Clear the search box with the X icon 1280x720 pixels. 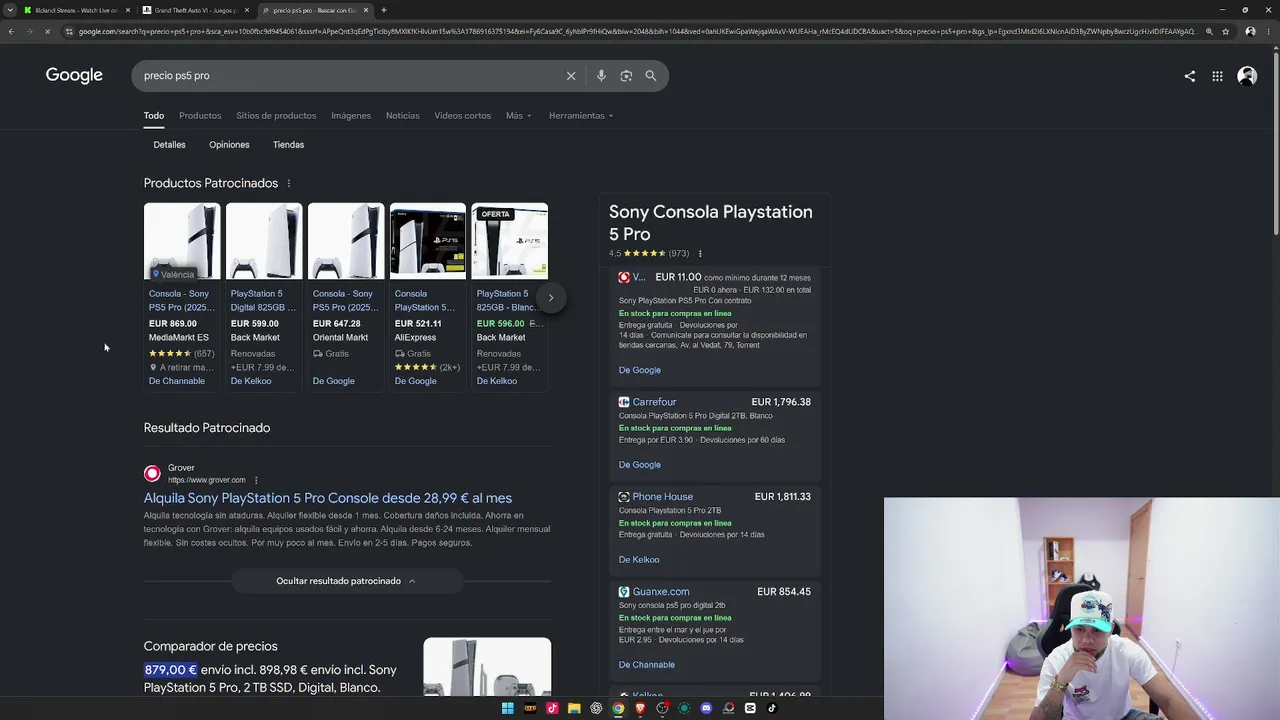[571, 76]
